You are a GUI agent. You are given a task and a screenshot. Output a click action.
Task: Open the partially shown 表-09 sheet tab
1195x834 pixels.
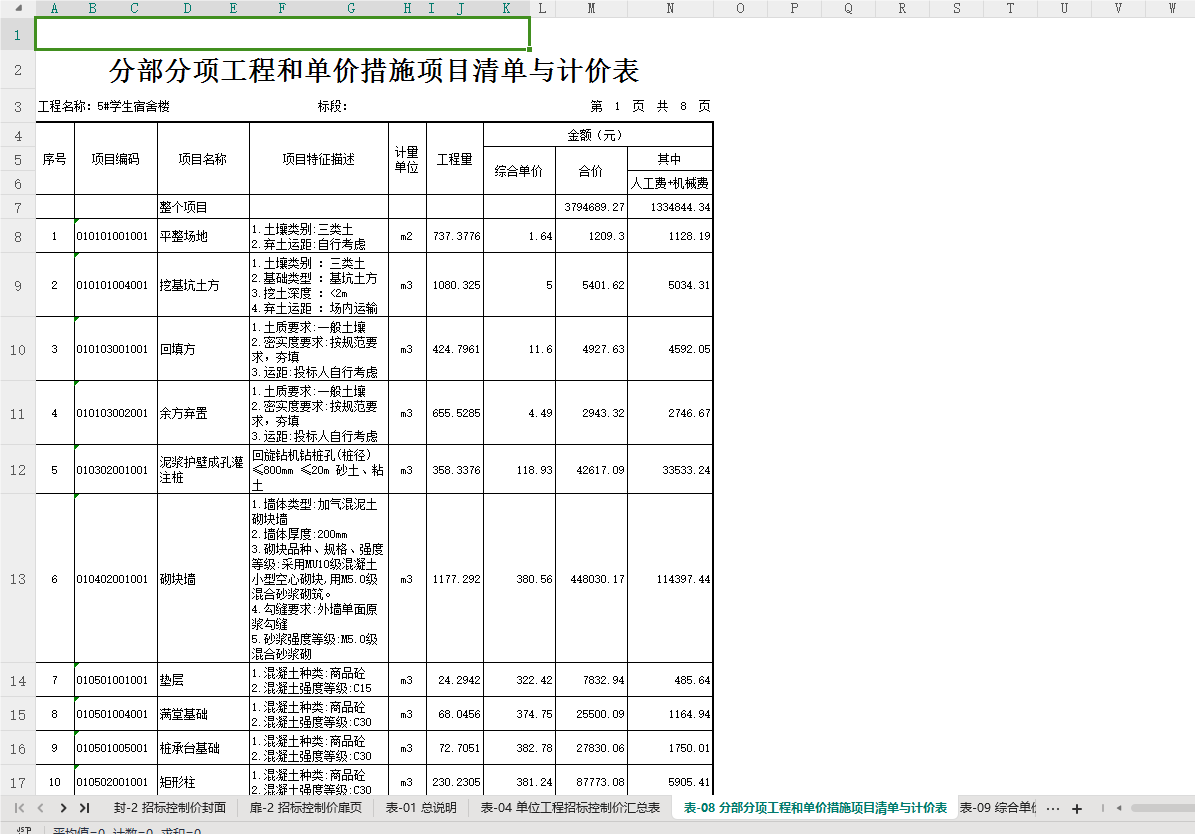click(998, 808)
